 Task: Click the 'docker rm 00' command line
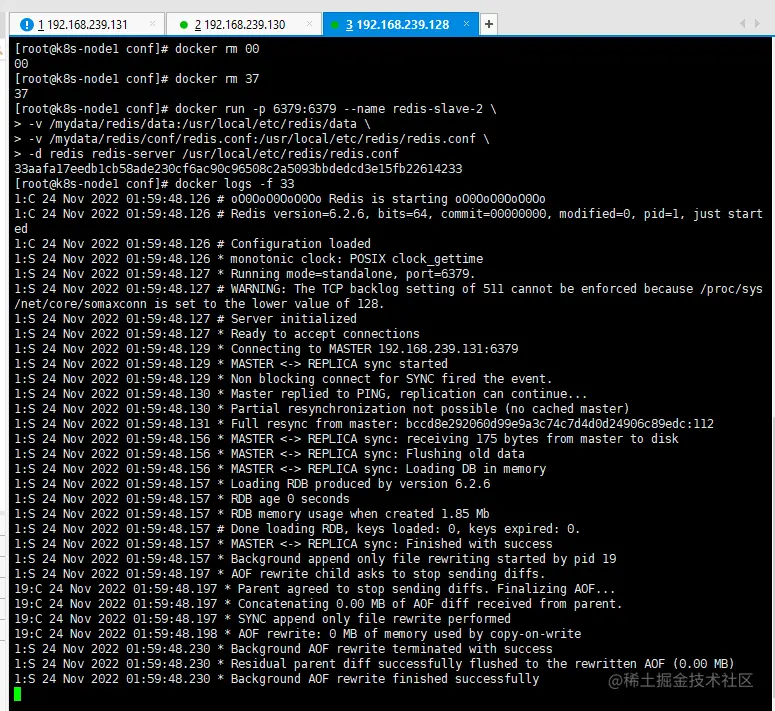click(137, 49)
